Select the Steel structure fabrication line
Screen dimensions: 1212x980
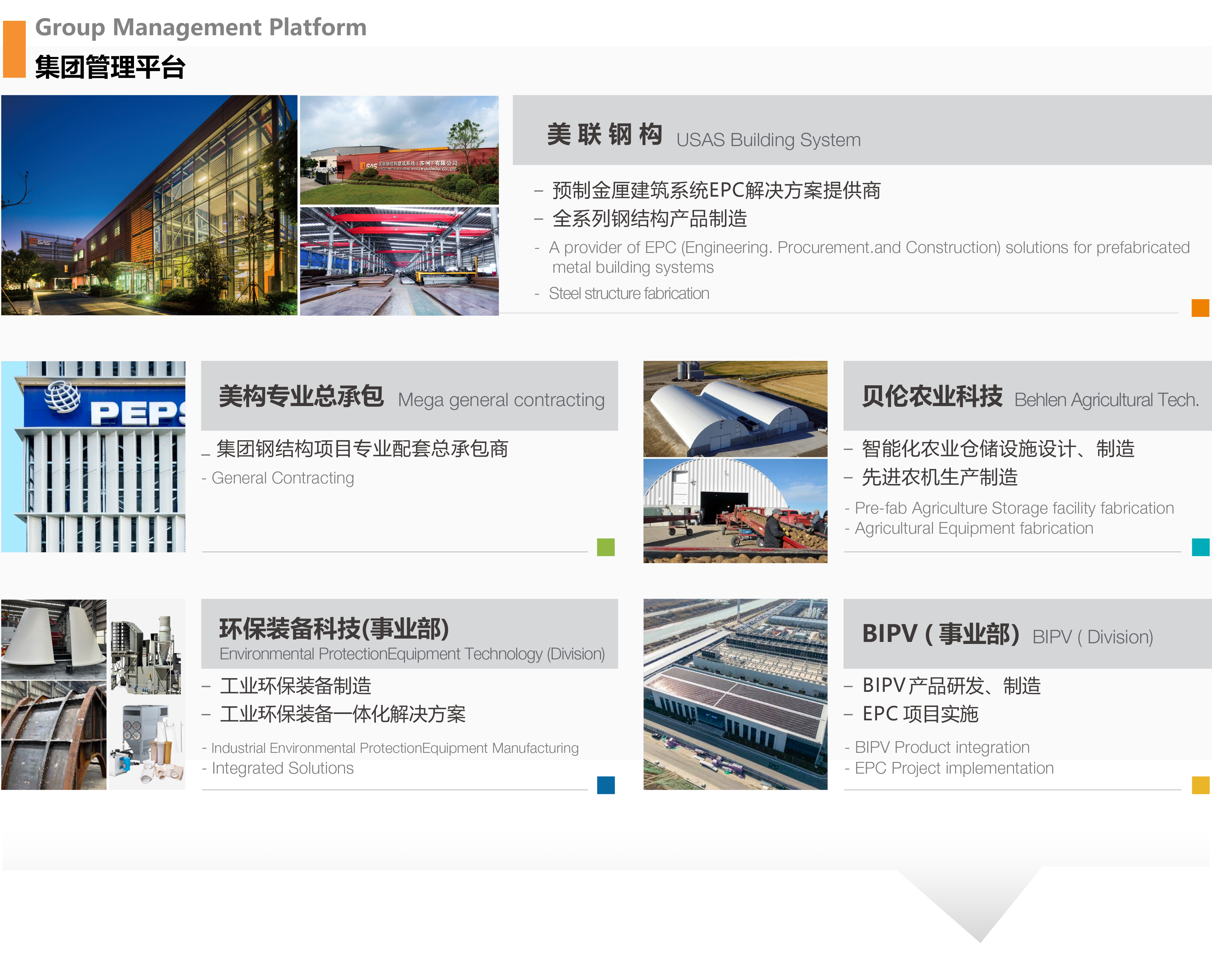(629, 293)
